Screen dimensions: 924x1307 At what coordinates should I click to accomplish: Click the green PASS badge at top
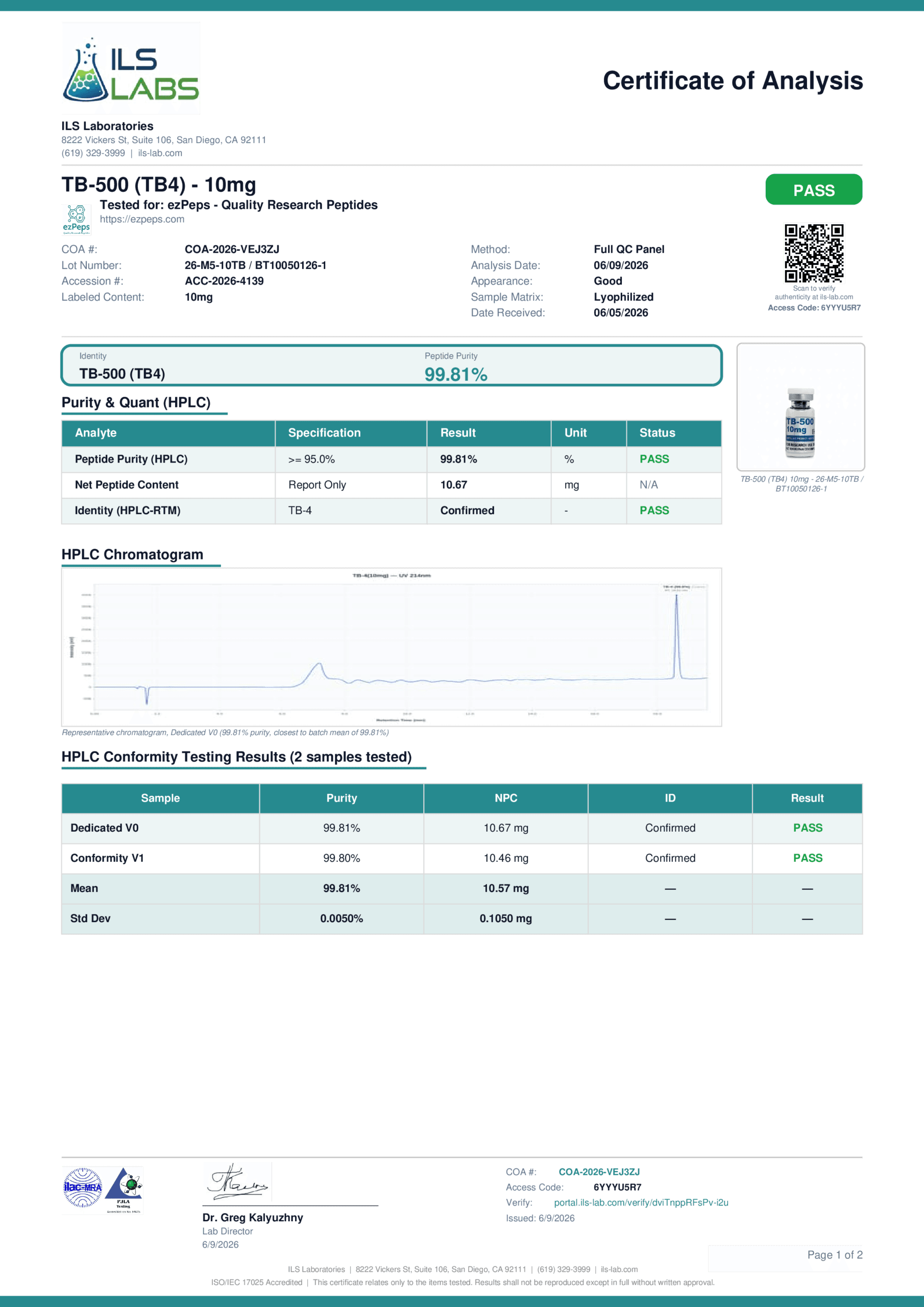click(x=814, y=189)
